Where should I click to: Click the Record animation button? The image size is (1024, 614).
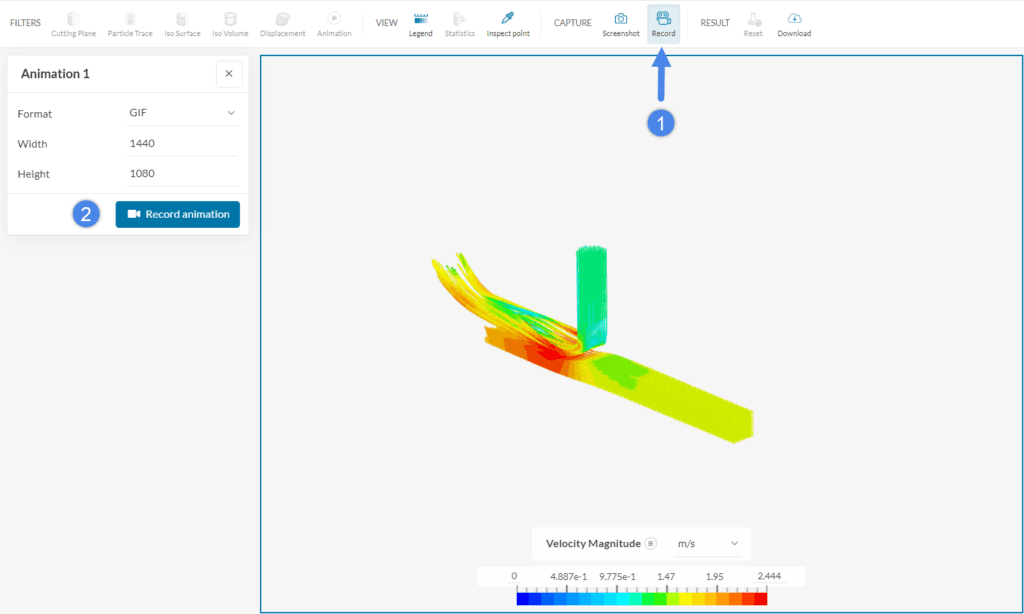pos(177,214)
